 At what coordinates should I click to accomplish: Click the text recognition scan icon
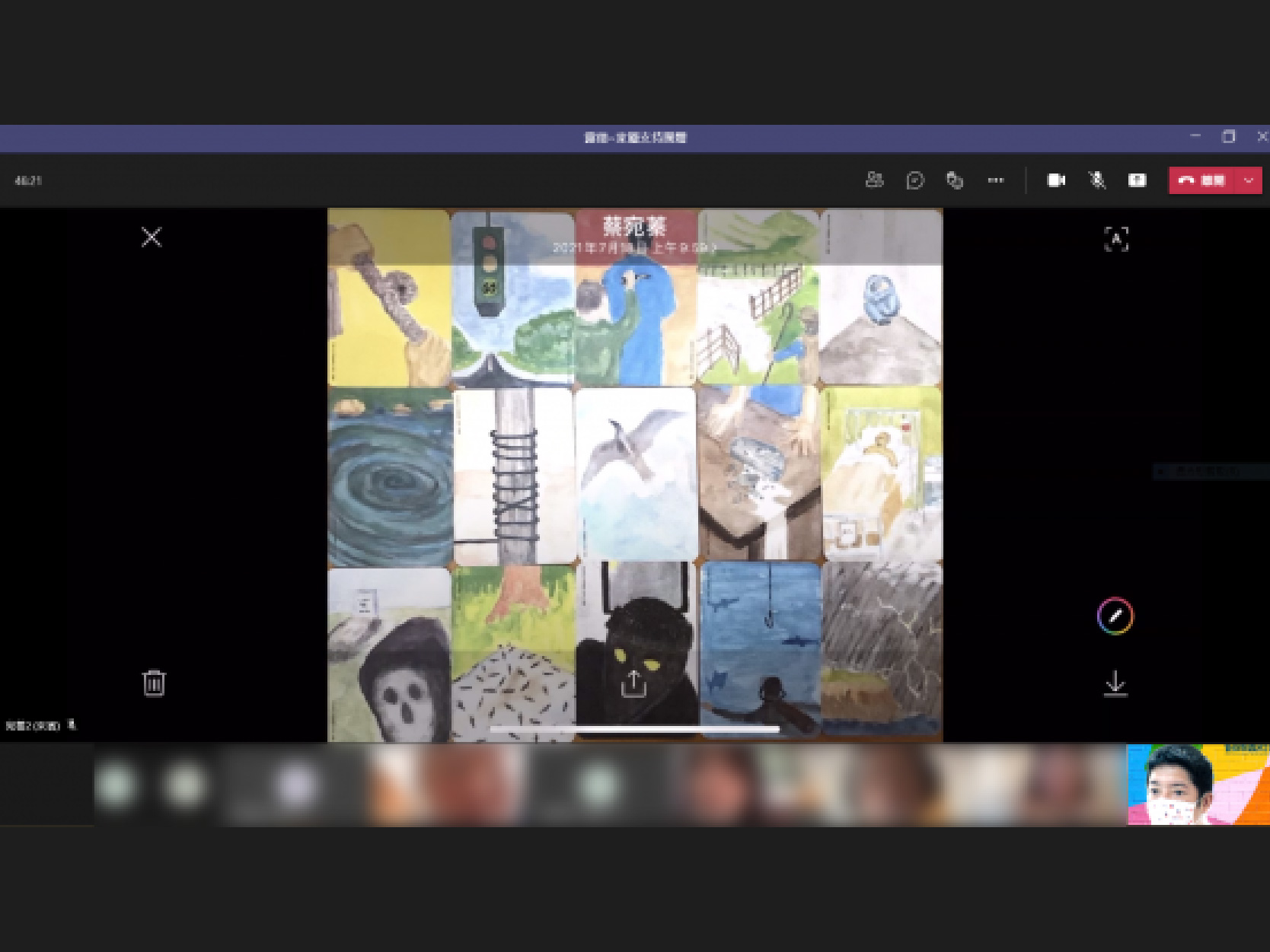(x=1115, y=239)
